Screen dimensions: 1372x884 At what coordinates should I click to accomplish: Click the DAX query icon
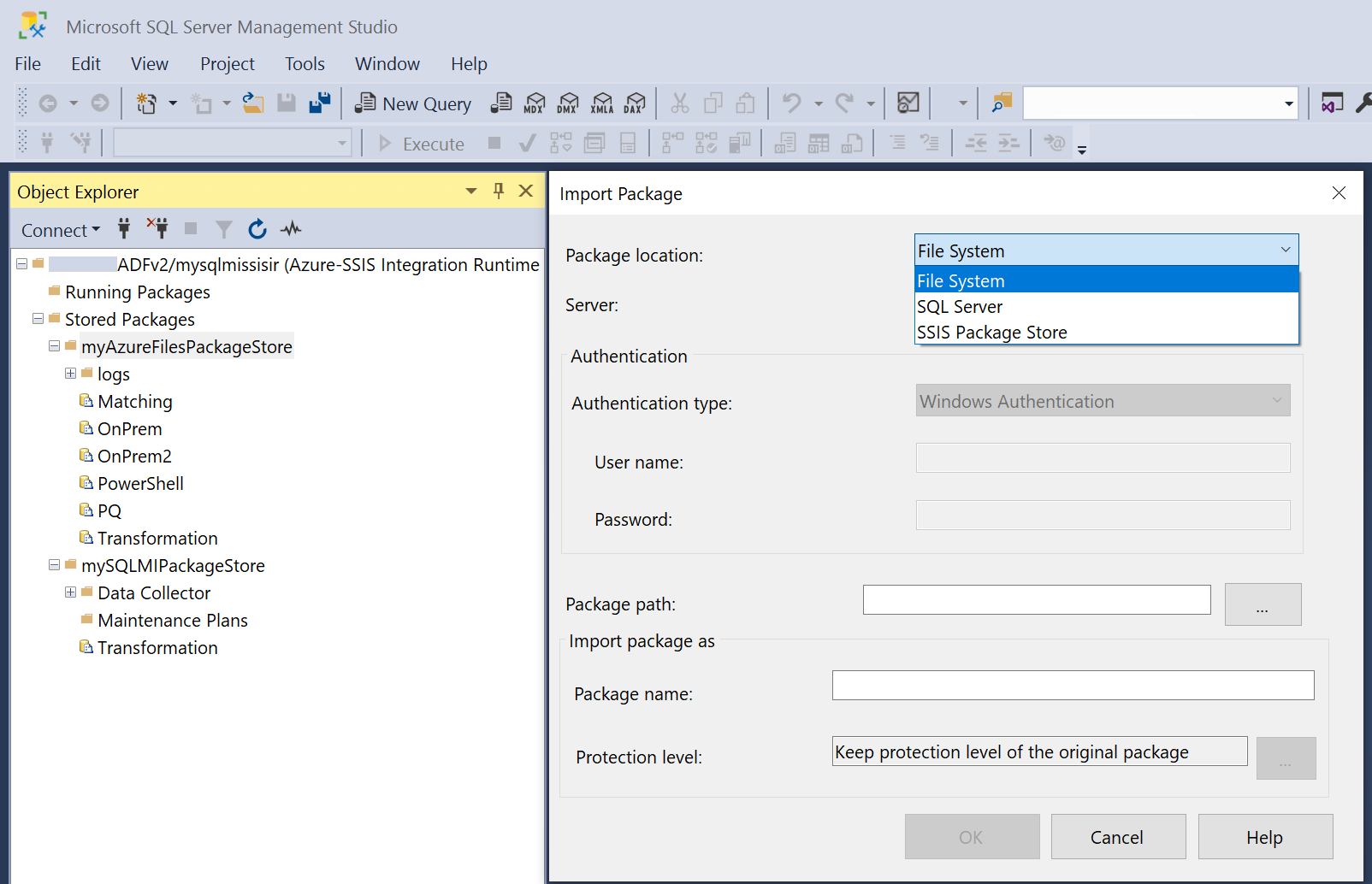coord(635,103)
